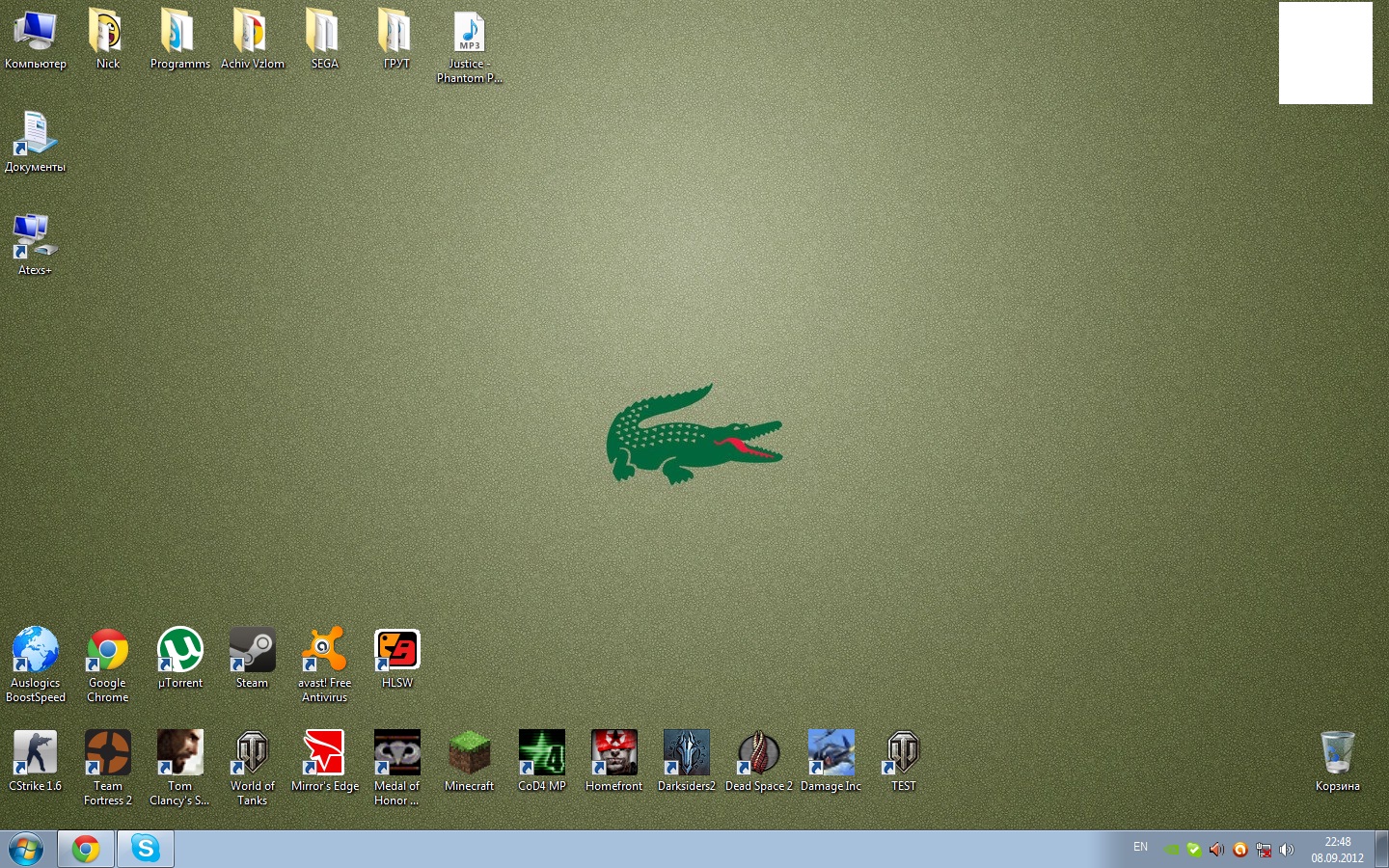Open Chrome from the taskbar

pyautogui.click(x=86, y=849)
